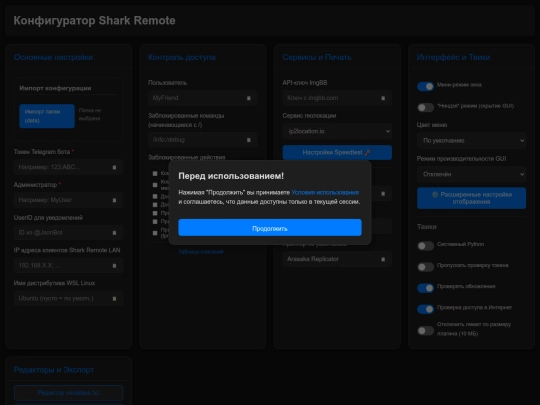Open the Редактор variables.txt button
Screen dimensions: 540x405
tap(69, 393)
